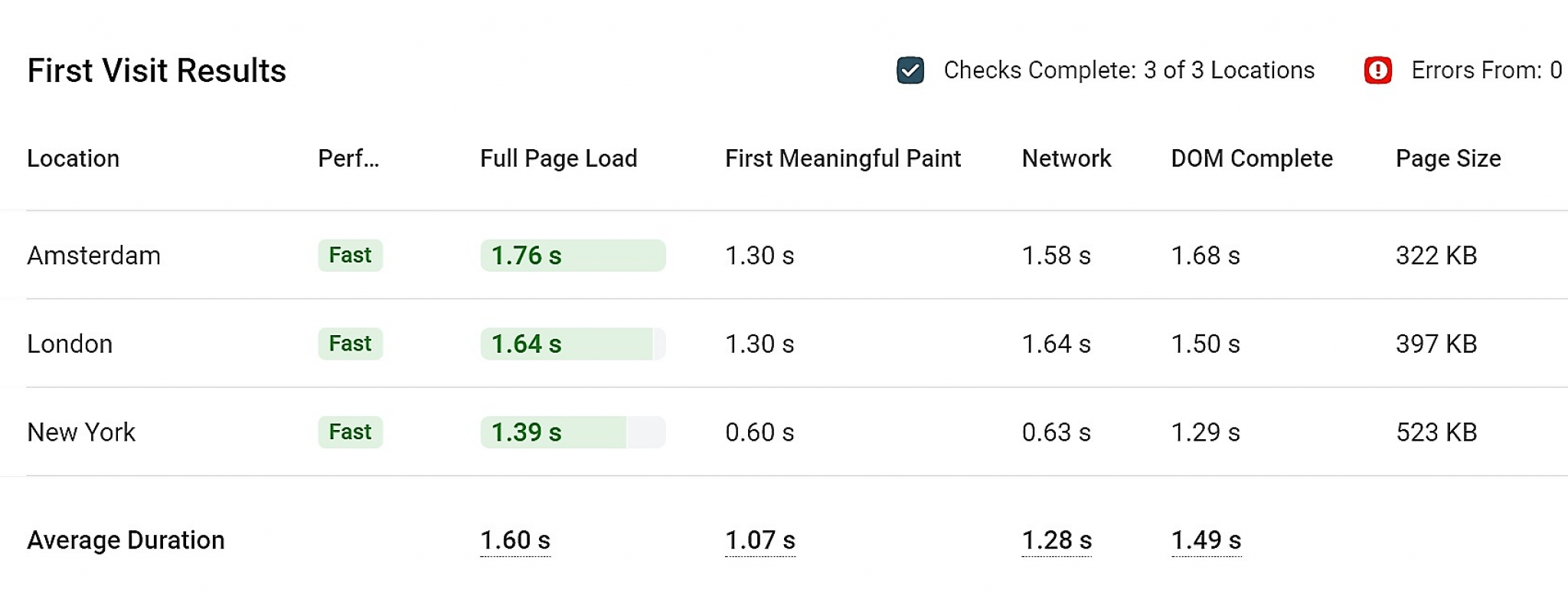Click London's 1.50 s DOM Complete value
The height and width of the screenshot is (593, 1568).
point(1206,344)
